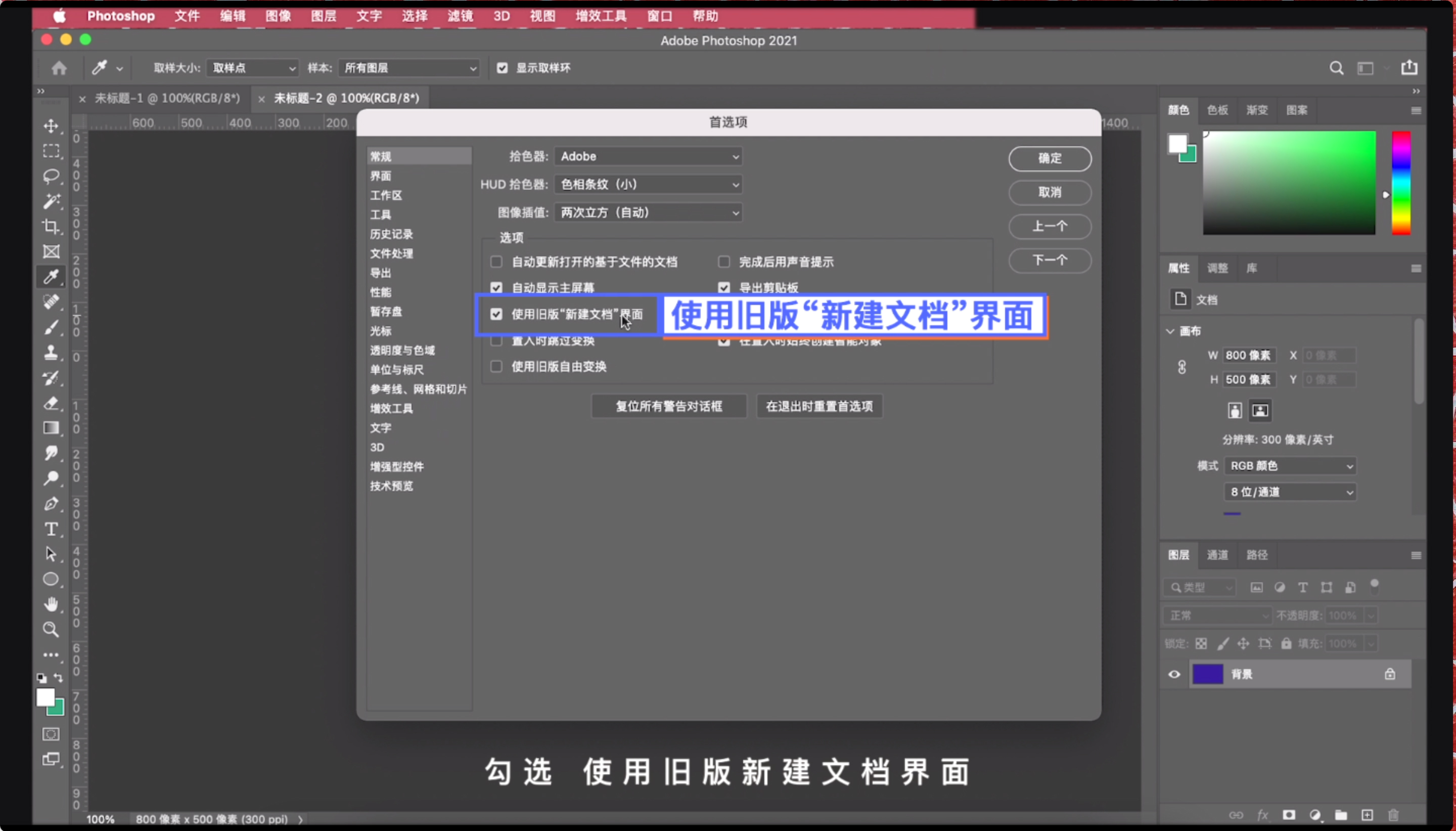Select the Hand tool
This screenshot has width=1456, height=831.
coord(52,604)
